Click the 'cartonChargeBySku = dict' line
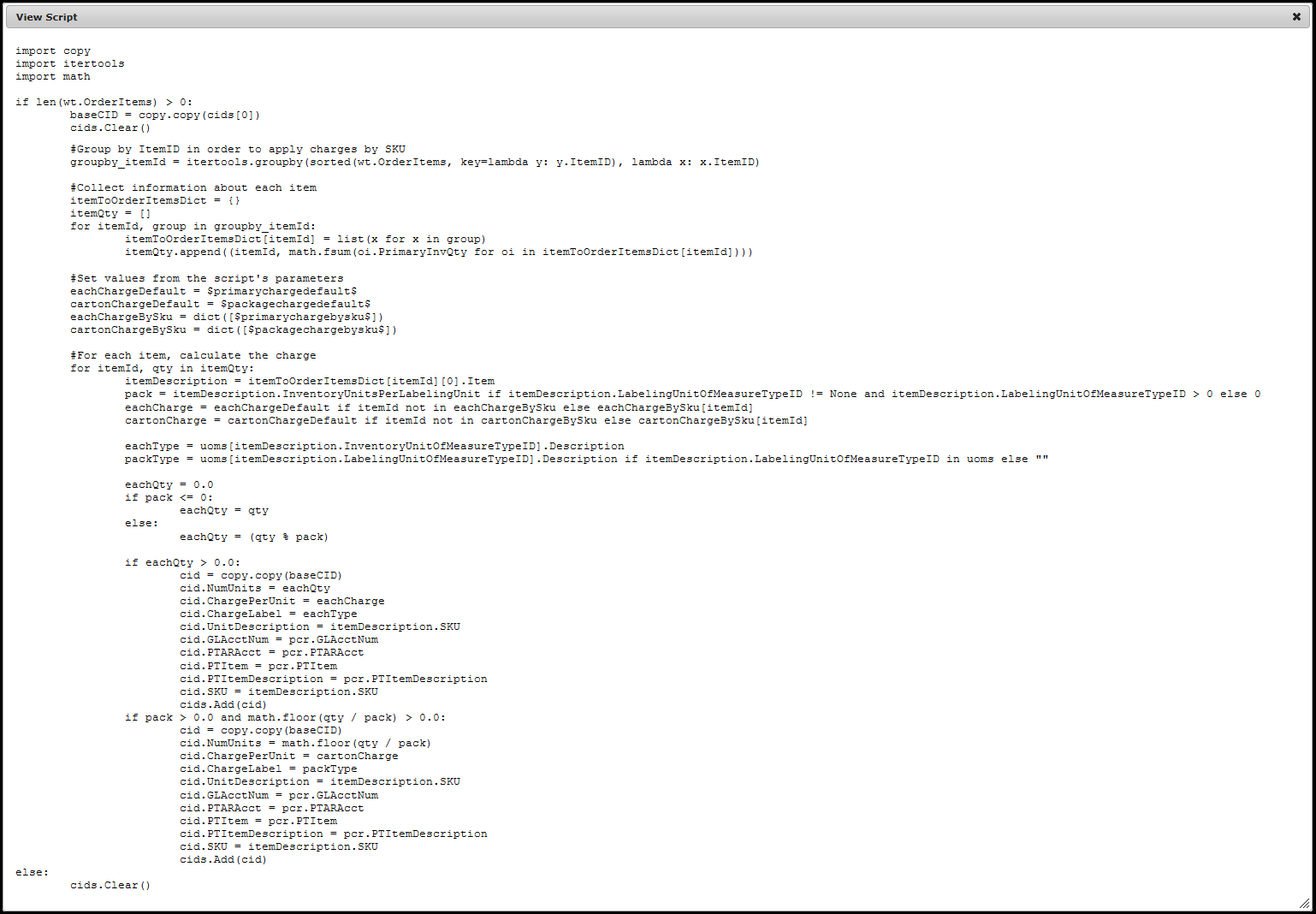Image resolution: width=1316 pixels, height=914 pixels. pyautogui.click(x=234, y=329)
